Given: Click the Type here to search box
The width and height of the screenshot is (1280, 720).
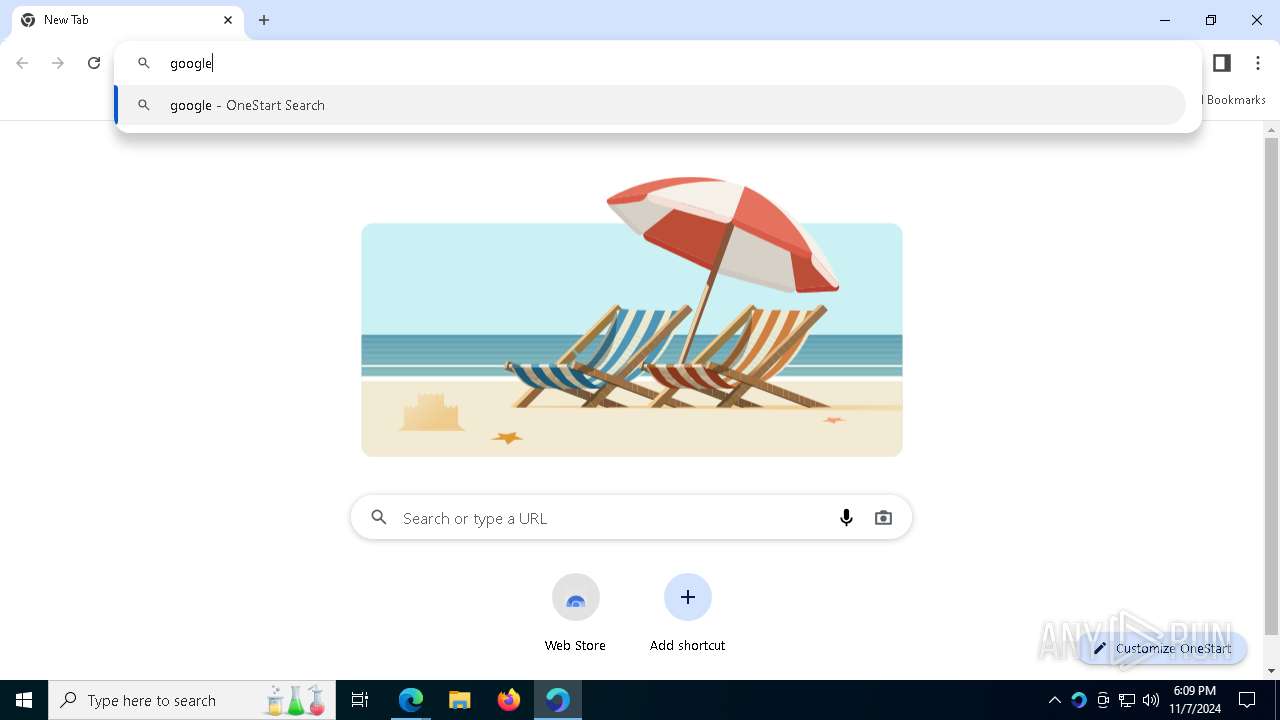Looking at the screenshot, I should pos(191,700).
